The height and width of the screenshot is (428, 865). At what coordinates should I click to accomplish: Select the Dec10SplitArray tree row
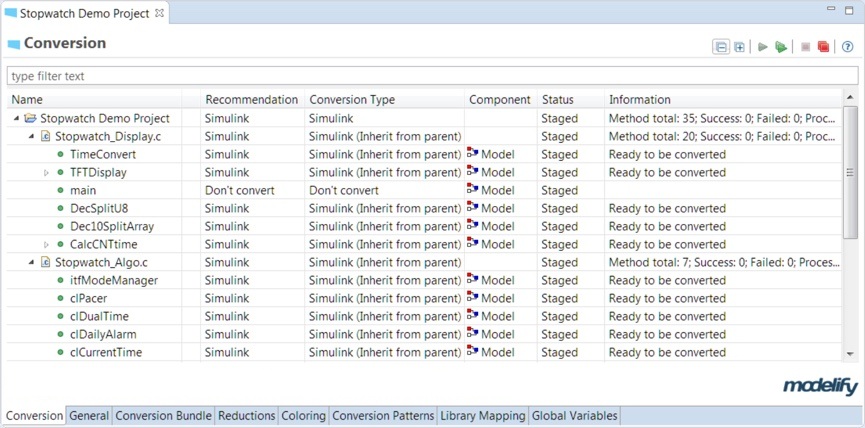[424, 227]
